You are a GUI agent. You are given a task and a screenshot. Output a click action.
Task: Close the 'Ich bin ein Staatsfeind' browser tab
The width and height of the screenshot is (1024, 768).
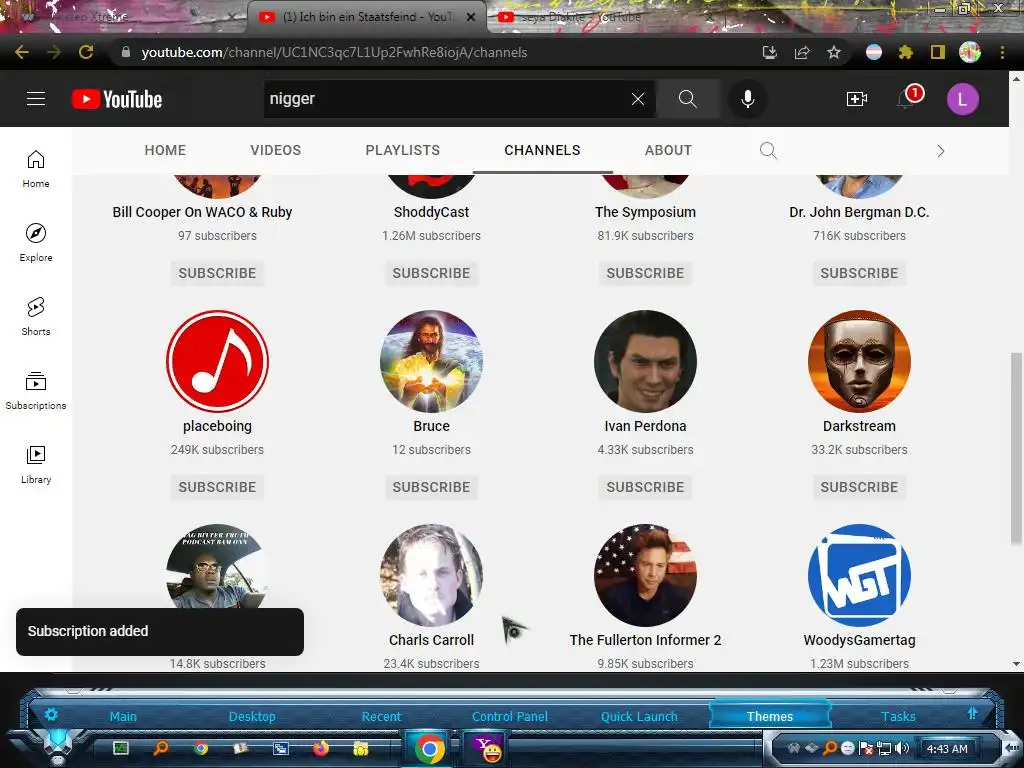click(471, 18)
